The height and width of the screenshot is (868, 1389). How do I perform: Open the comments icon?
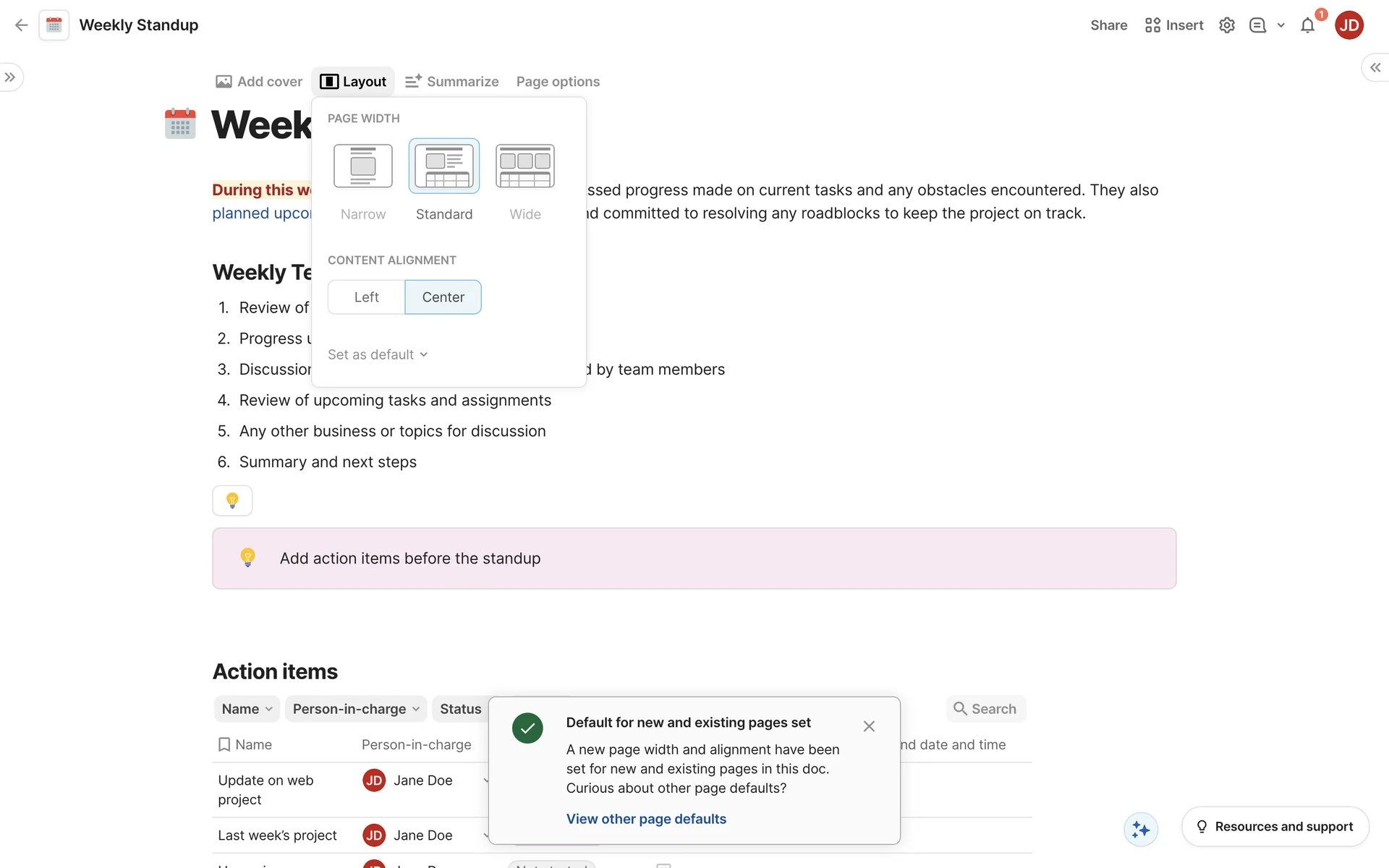click(1257, 25)
